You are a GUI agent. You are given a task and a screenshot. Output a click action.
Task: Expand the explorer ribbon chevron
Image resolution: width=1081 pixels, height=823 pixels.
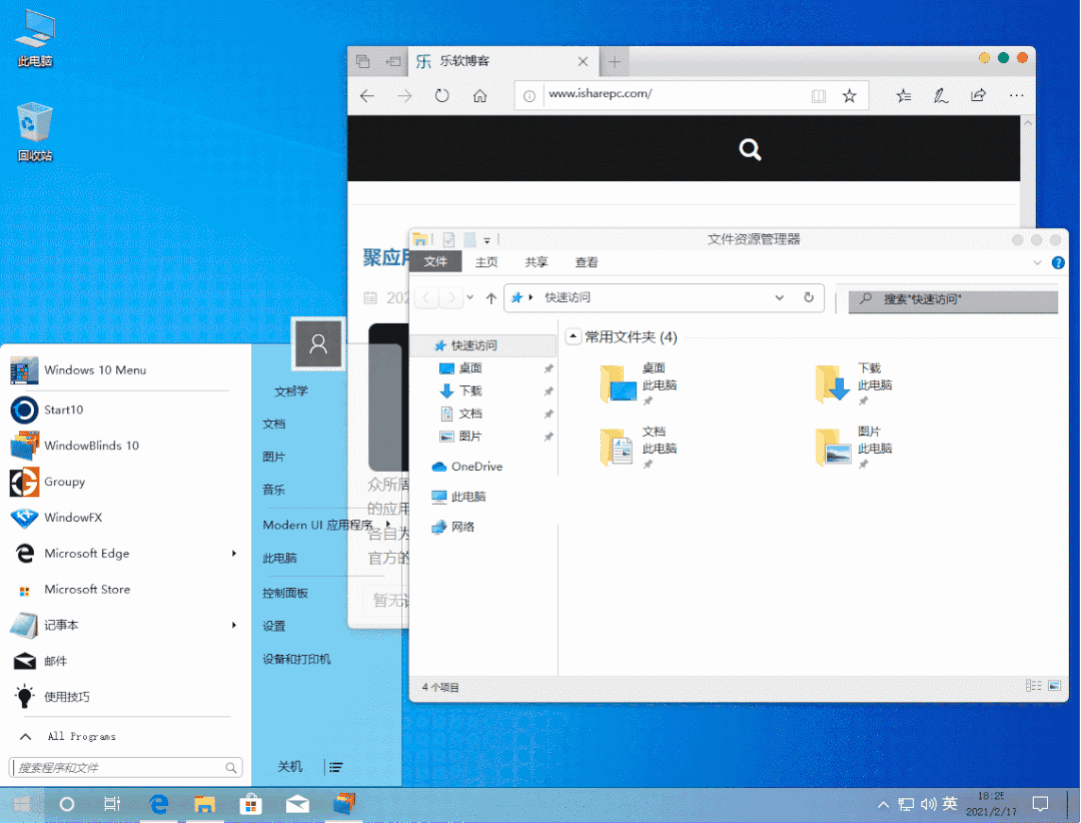pyautogui.click(x=1037, y=263)
